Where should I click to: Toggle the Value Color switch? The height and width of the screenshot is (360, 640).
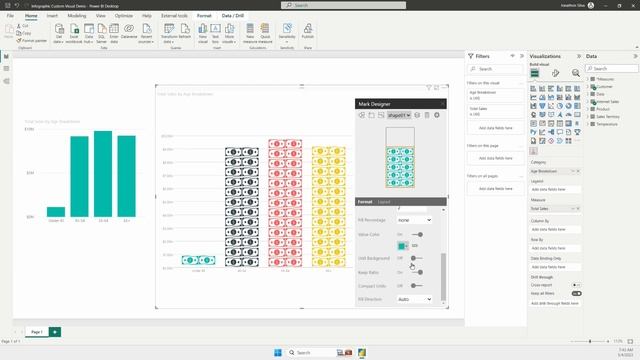click(417, 235)
